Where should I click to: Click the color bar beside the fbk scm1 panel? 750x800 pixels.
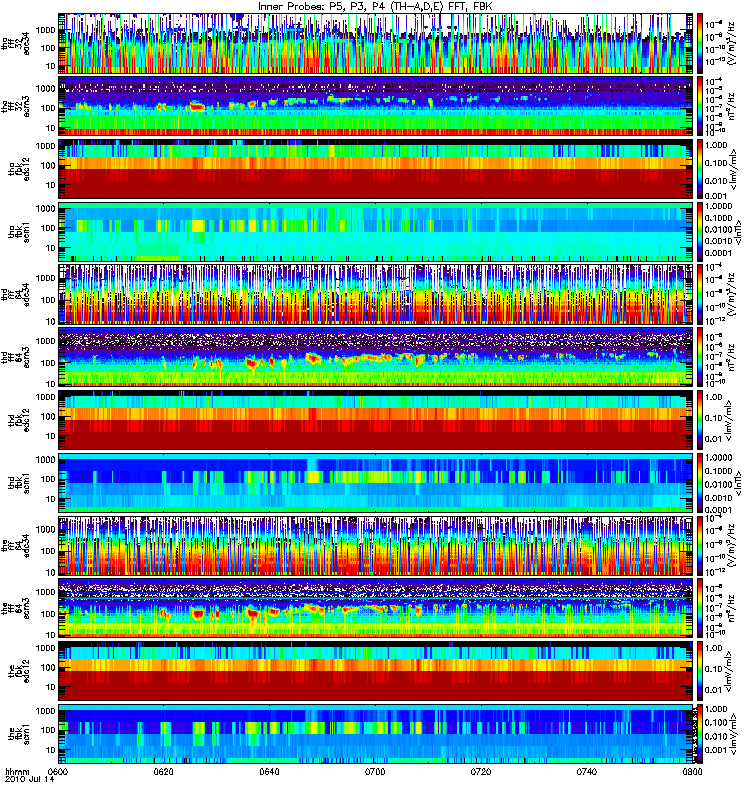tap(700, 734)
